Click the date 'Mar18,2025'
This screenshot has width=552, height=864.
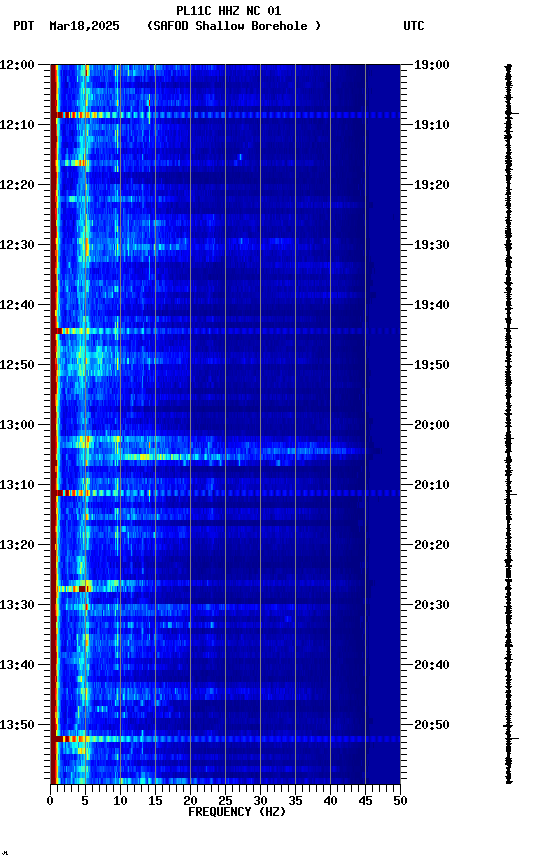84,26
